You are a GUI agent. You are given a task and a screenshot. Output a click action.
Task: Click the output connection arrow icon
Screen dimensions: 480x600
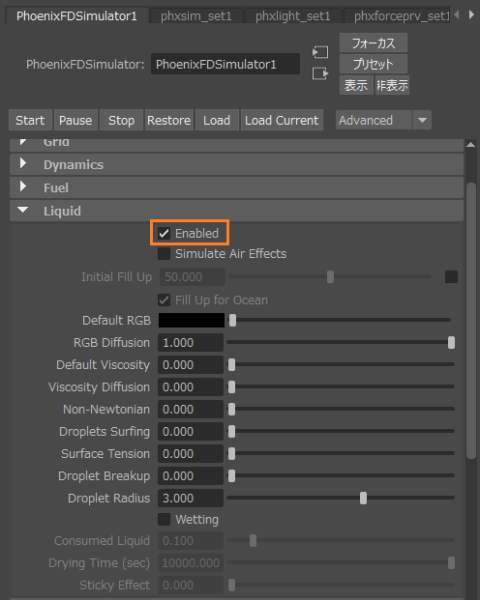(x=320, y=73)
